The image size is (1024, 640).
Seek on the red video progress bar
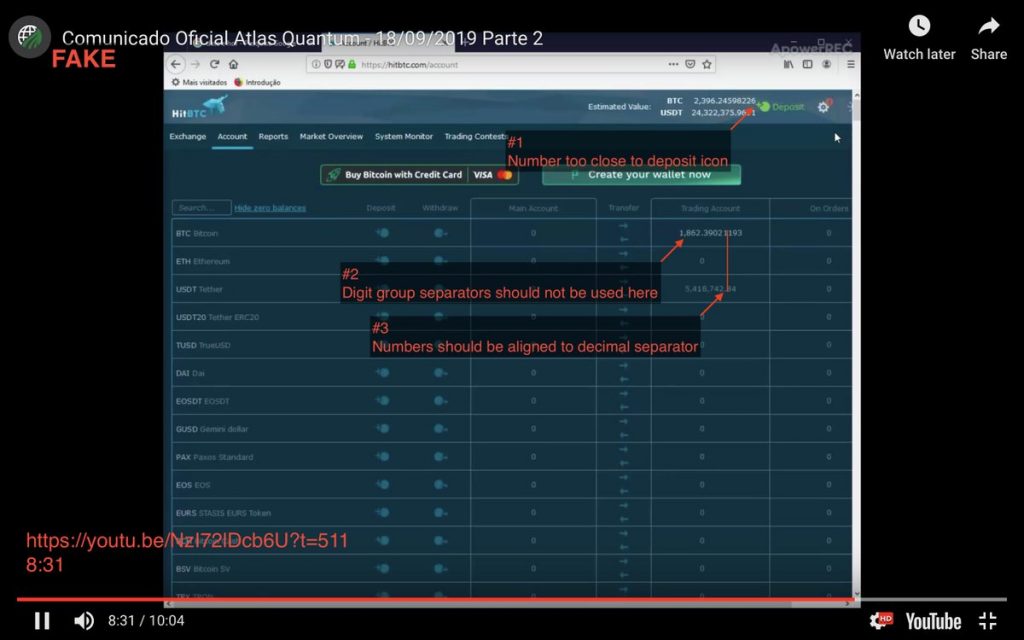click(434, 599)
